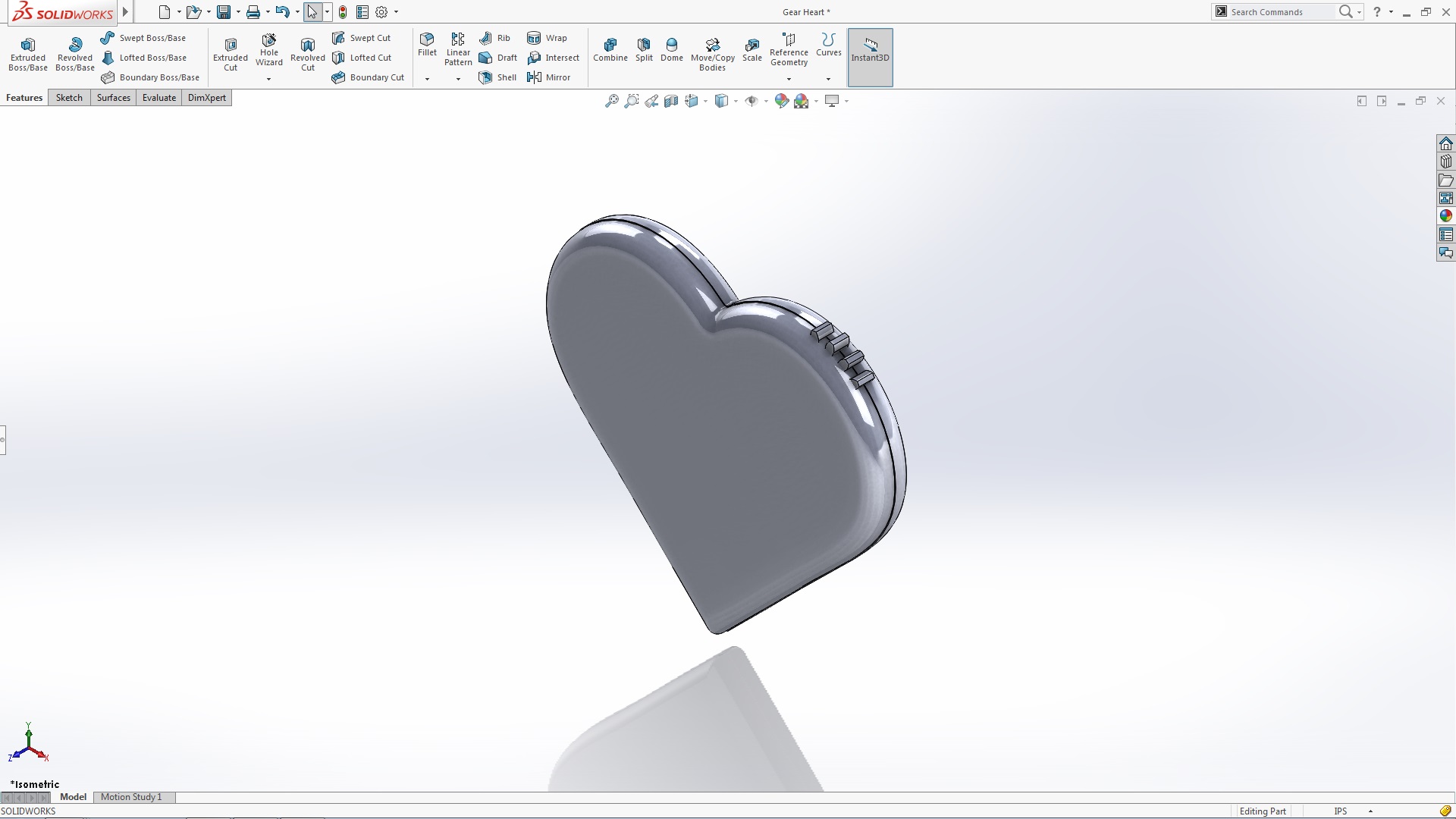Viewport: 1456px width, 819px height.
Task: Open the Motion Study 1 tab
Action: point(133,797)
